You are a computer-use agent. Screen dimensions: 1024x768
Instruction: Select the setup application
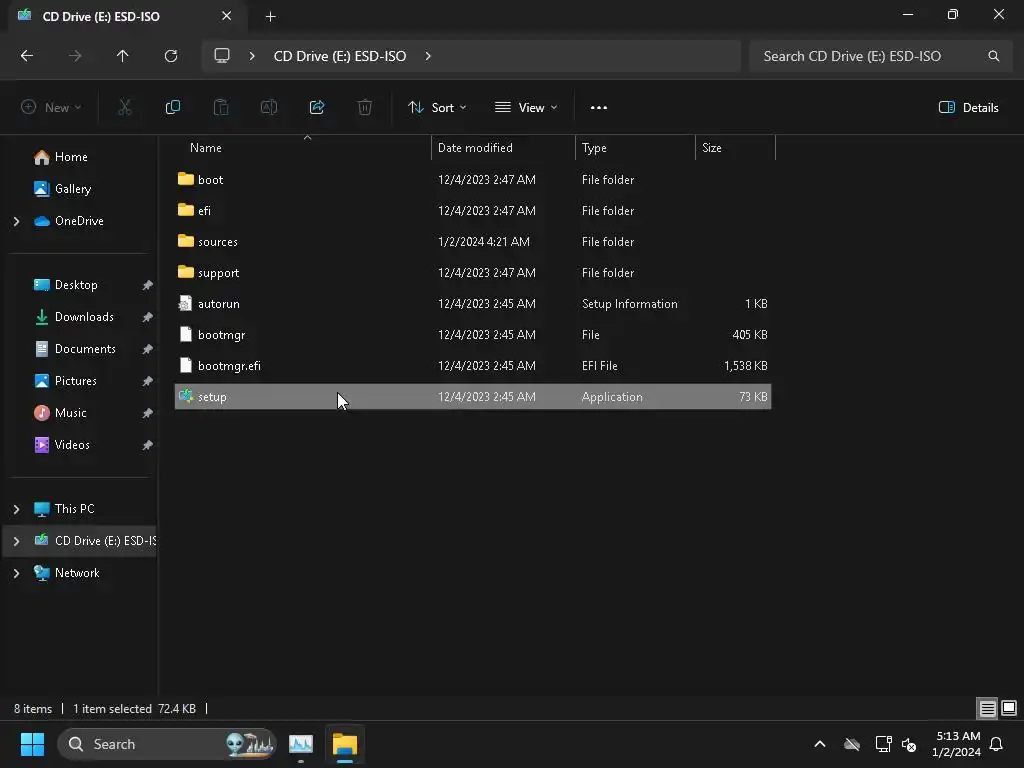(x=473, y=396)
